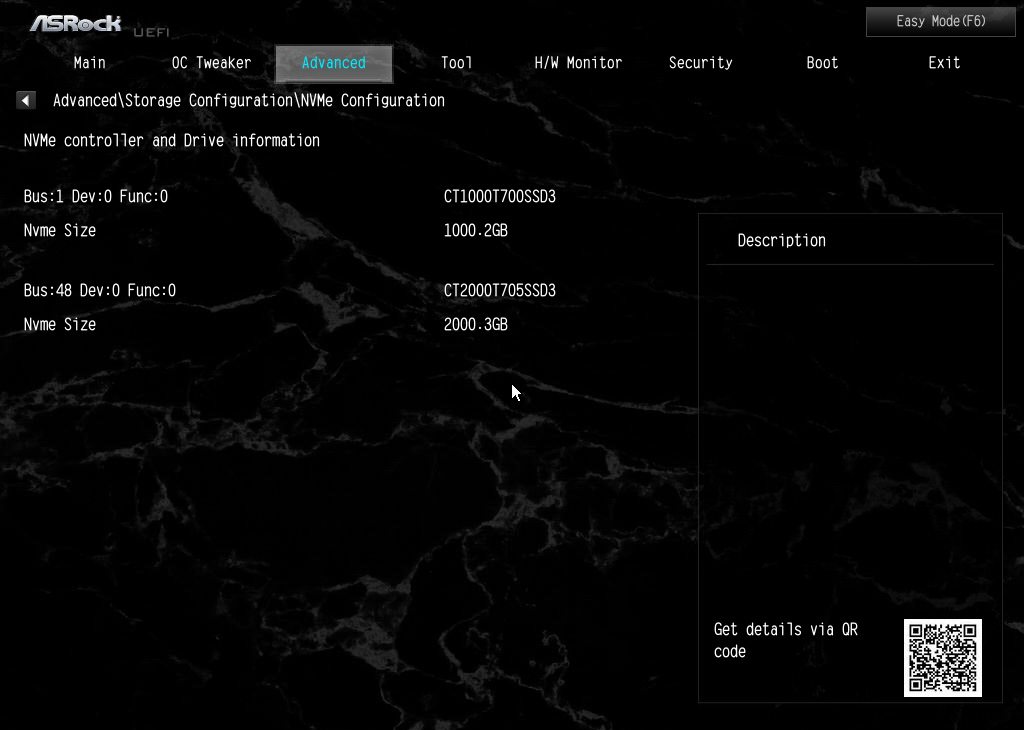1024x730 pixels.
Task: Click NVMe controller and Drive information heading
Action: (x=172, y=141)
